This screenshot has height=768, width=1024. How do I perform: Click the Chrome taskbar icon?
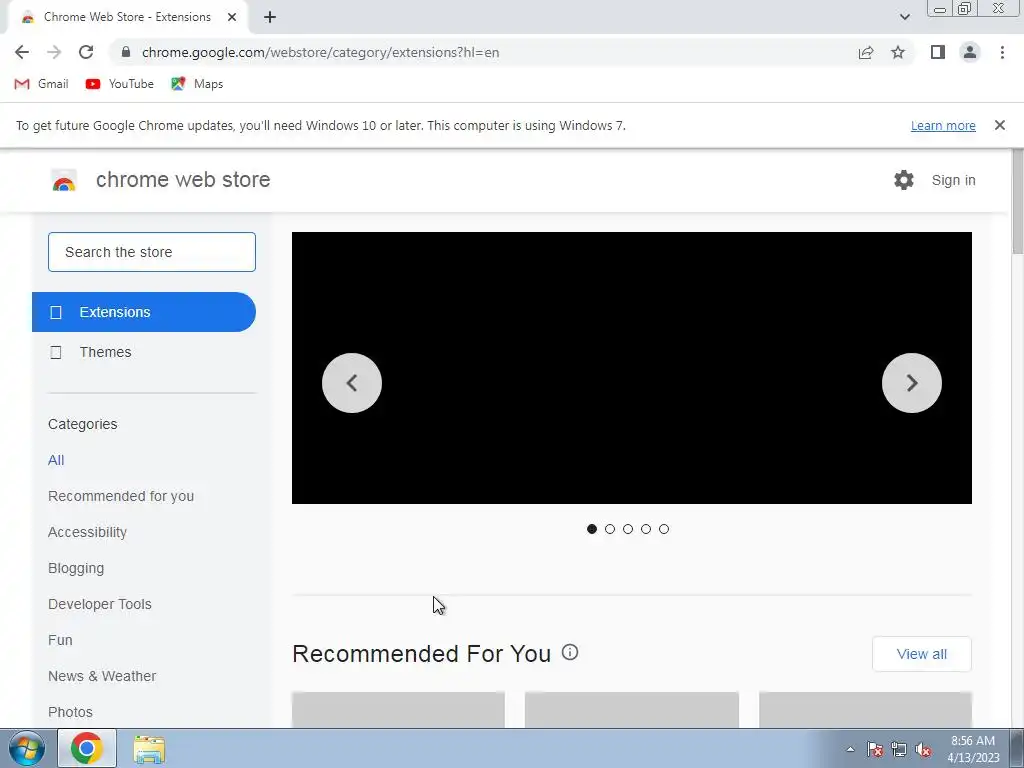point(87,748)
